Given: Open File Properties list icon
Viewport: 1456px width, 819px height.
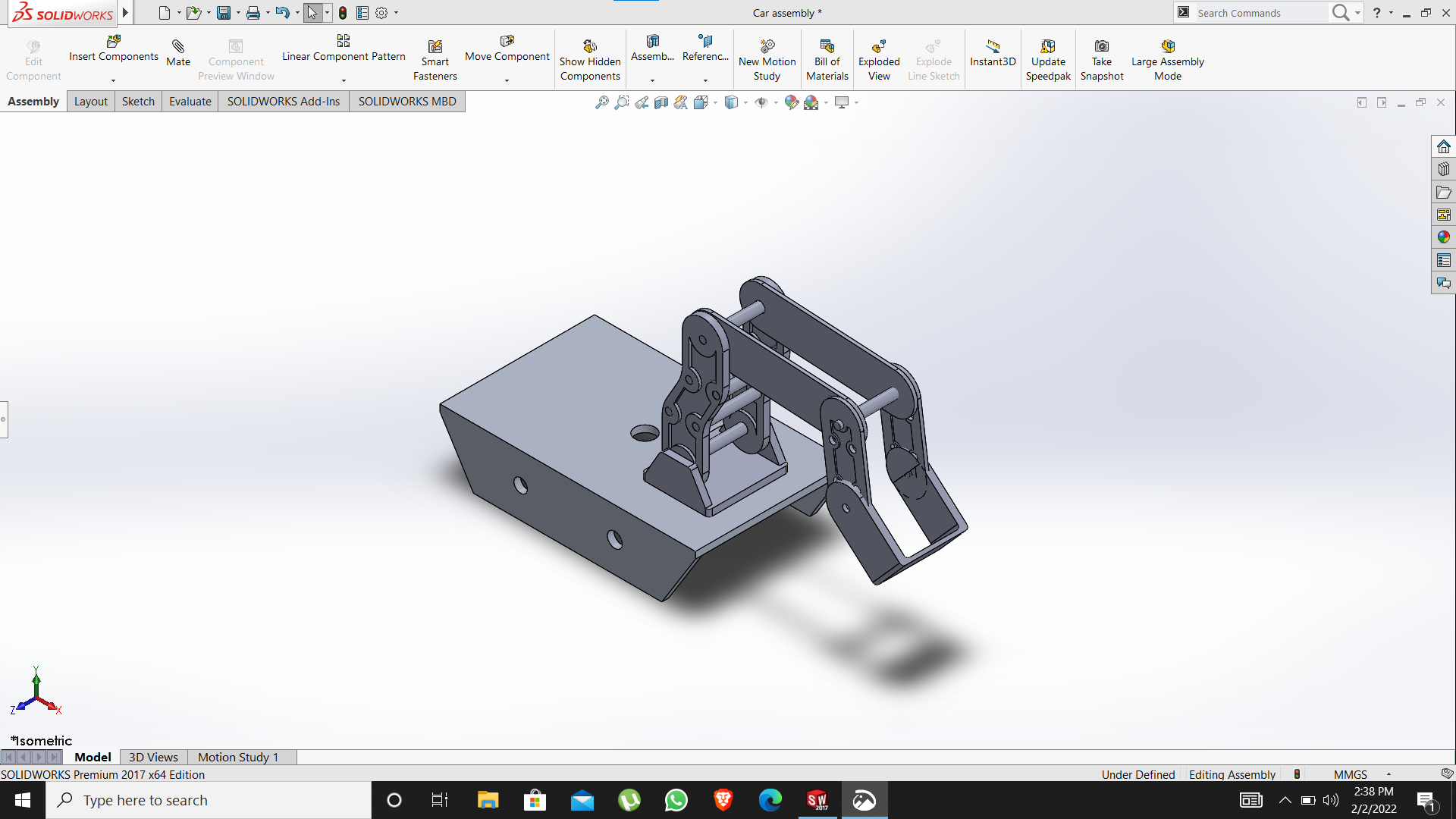Looking at the screenshot, I should tap(362, 13).
